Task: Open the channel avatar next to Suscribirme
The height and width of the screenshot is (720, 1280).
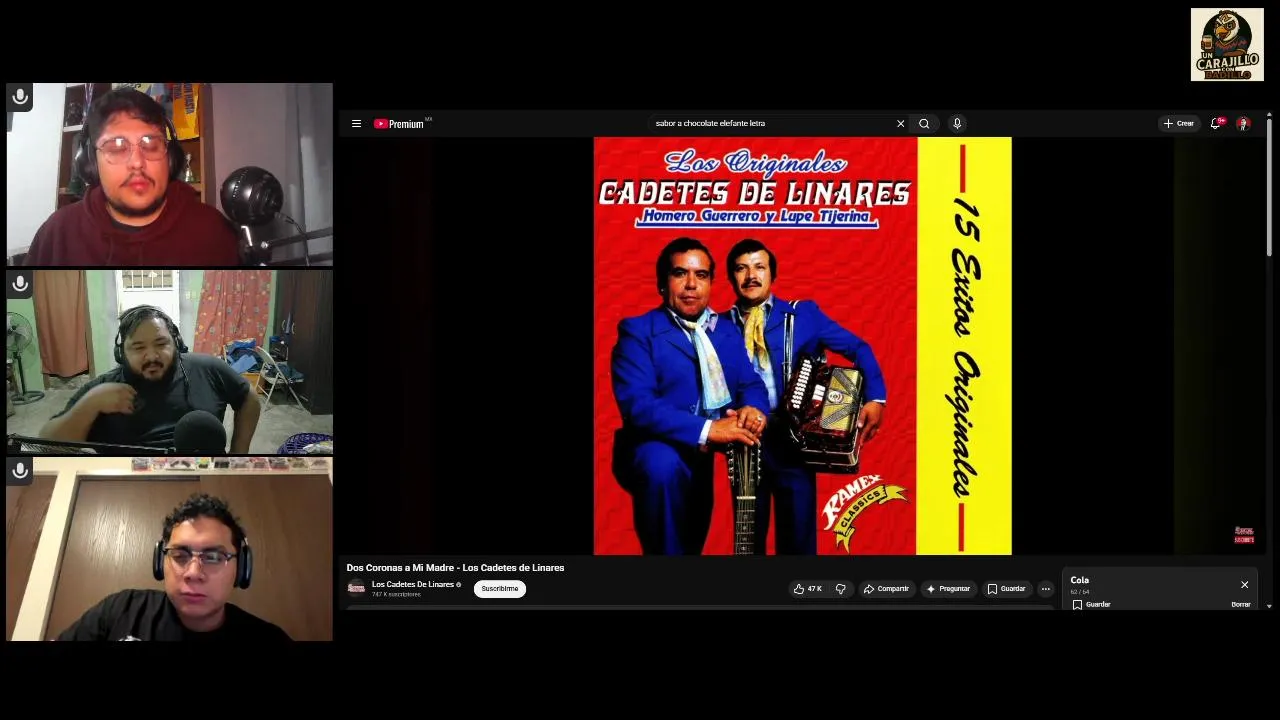Action: pyautogui.click(x=356, y=588)
